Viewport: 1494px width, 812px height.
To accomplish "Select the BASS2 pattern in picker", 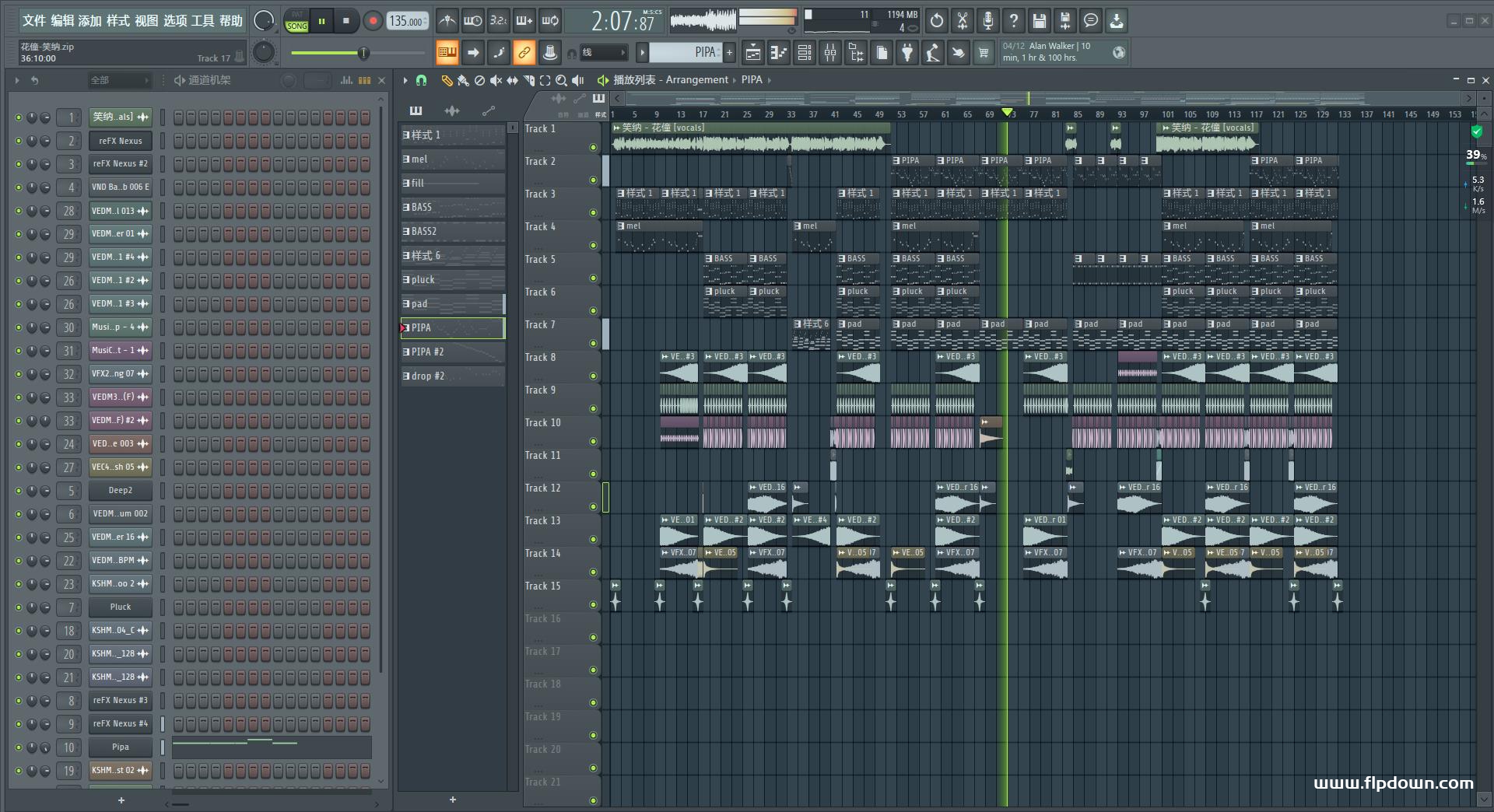I will click(x=453, y=231).
